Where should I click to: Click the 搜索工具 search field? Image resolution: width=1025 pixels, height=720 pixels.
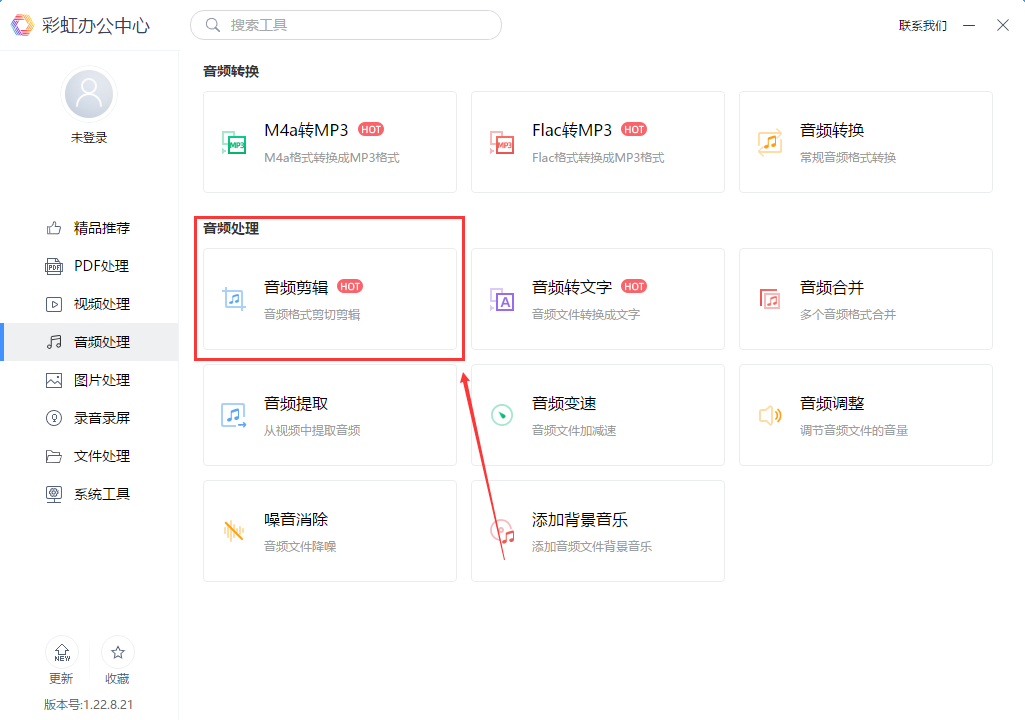click(345, 24)
